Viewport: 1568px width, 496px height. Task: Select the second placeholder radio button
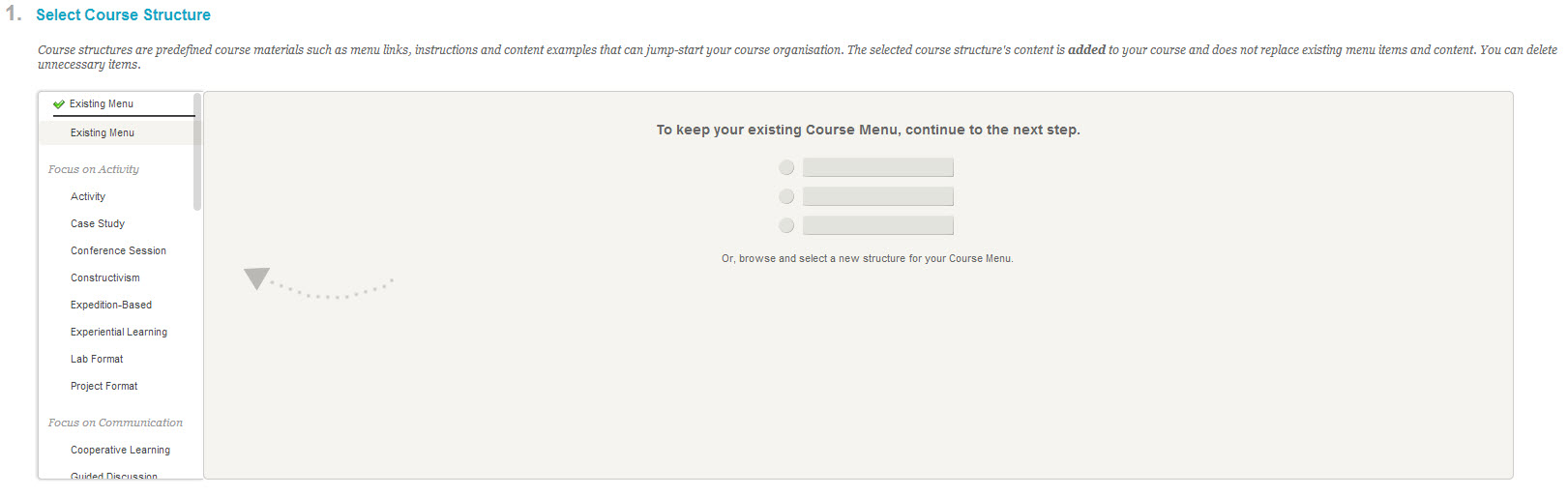[x=786, y=197]
